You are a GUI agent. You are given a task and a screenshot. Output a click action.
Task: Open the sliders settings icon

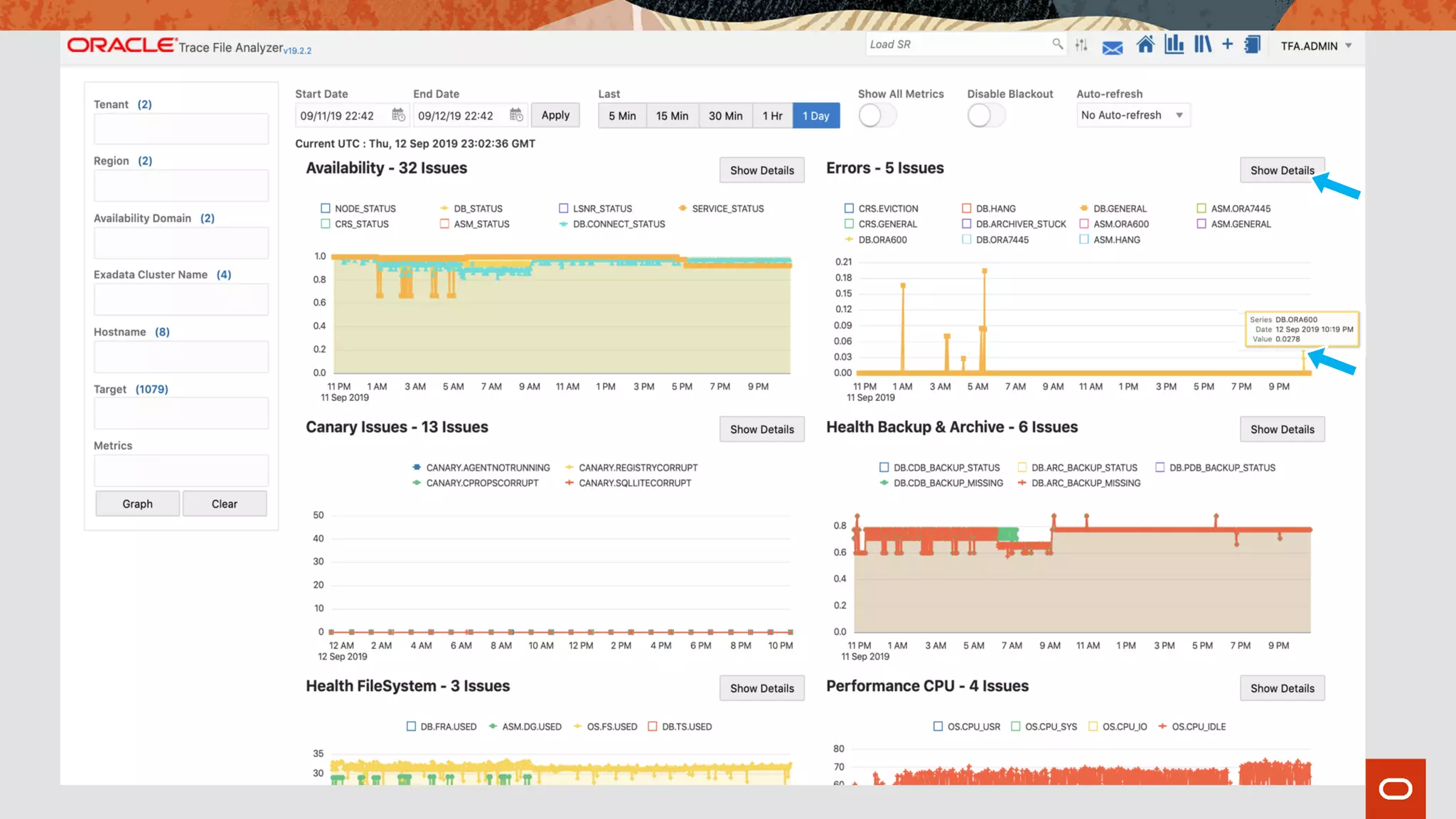[x=1081, y=45]
